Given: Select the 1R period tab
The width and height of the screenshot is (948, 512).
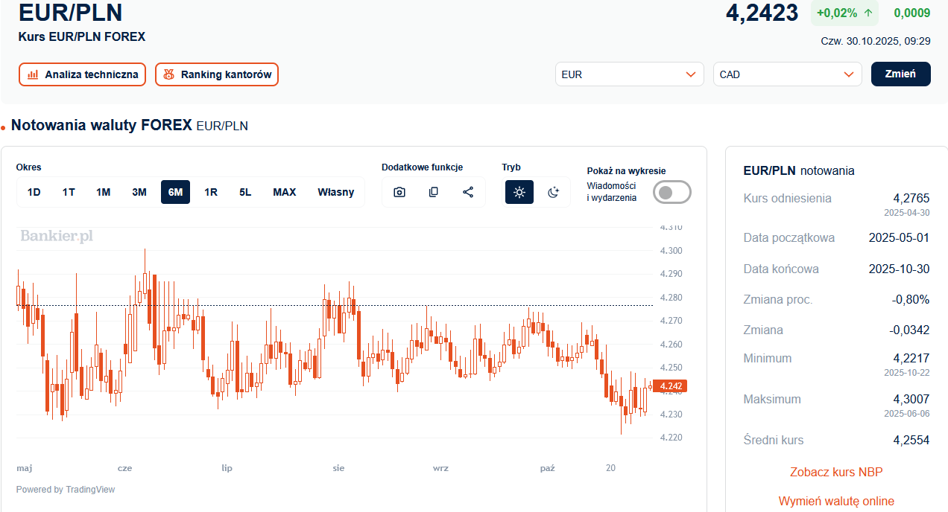Looking at the screenshot, I should pyautogui.click(x=211, y=192).
